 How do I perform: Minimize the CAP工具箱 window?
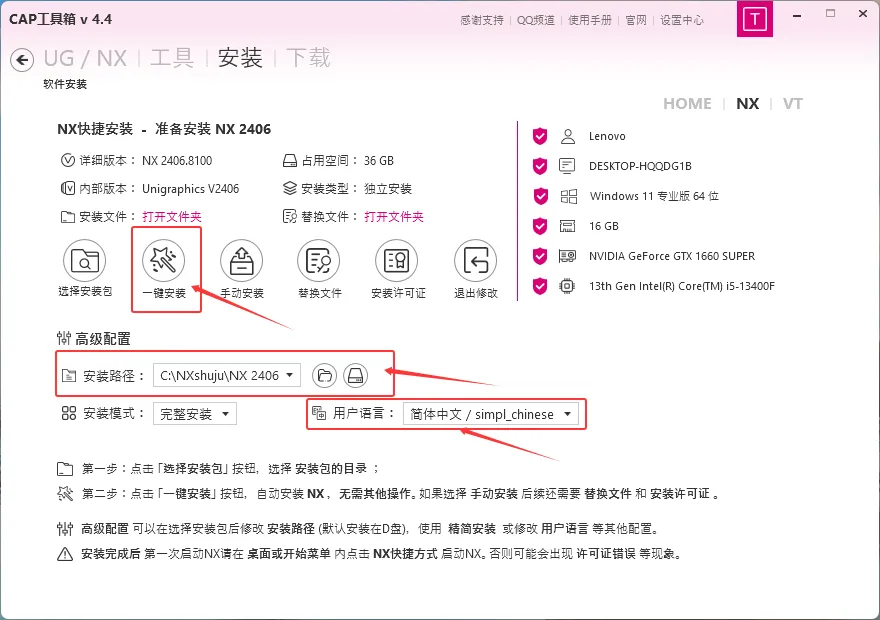797,15
